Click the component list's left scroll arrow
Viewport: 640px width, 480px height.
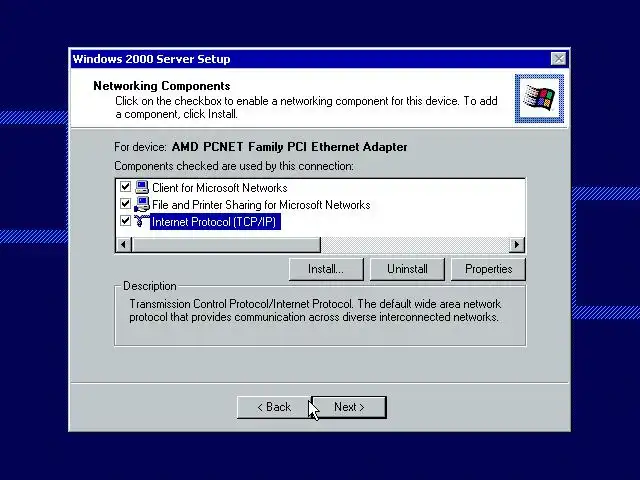coord(124,244)
